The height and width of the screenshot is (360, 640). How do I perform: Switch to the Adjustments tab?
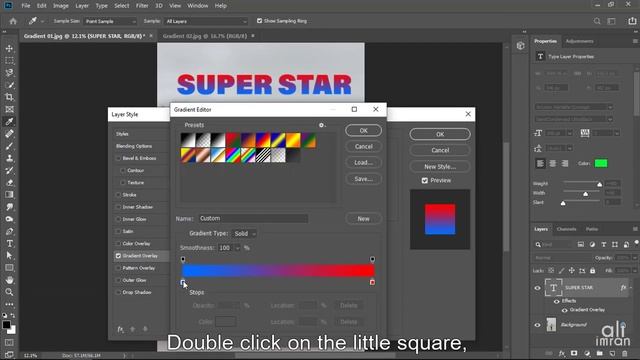pos(580,41)
